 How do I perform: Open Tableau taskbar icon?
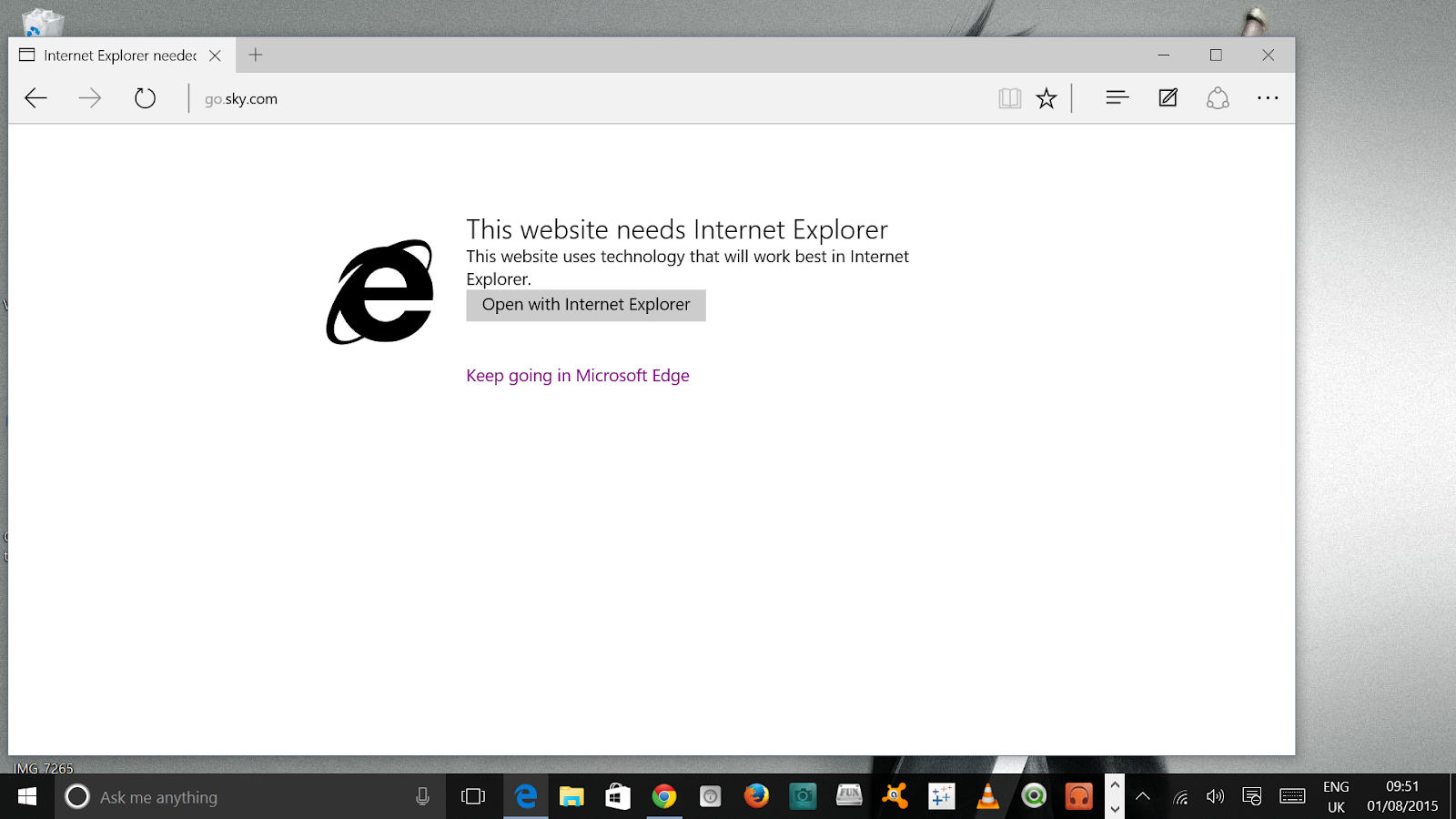(941, 797)
